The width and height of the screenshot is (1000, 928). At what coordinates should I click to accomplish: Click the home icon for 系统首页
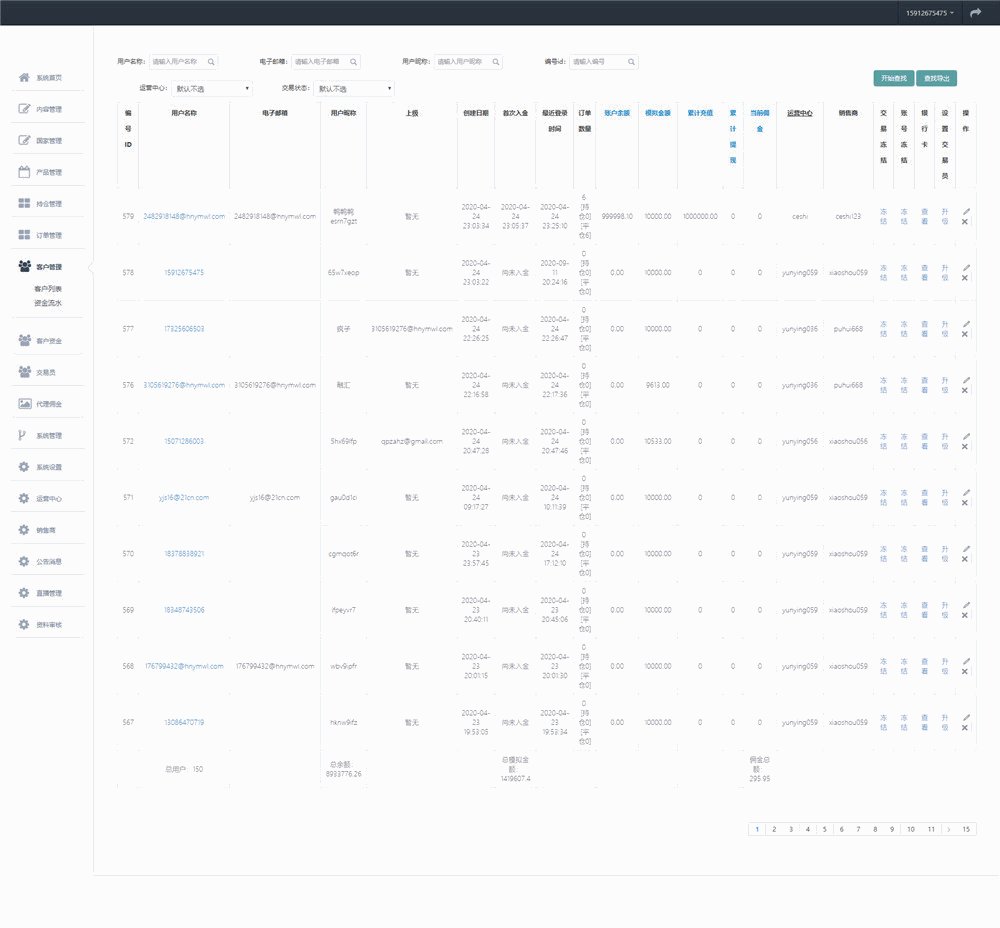point(24,78)
